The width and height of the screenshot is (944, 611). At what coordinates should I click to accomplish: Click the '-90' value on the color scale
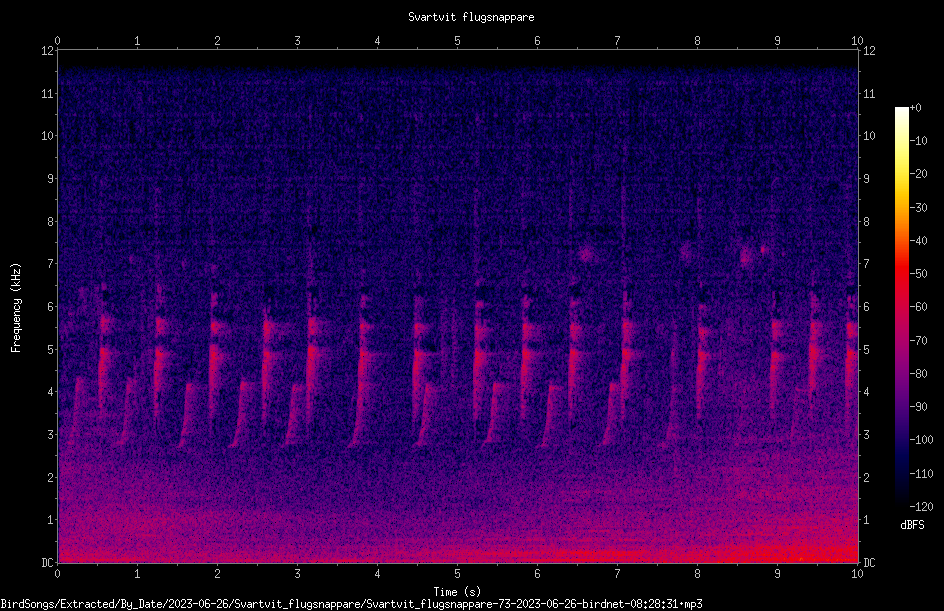tap(918, 407)
